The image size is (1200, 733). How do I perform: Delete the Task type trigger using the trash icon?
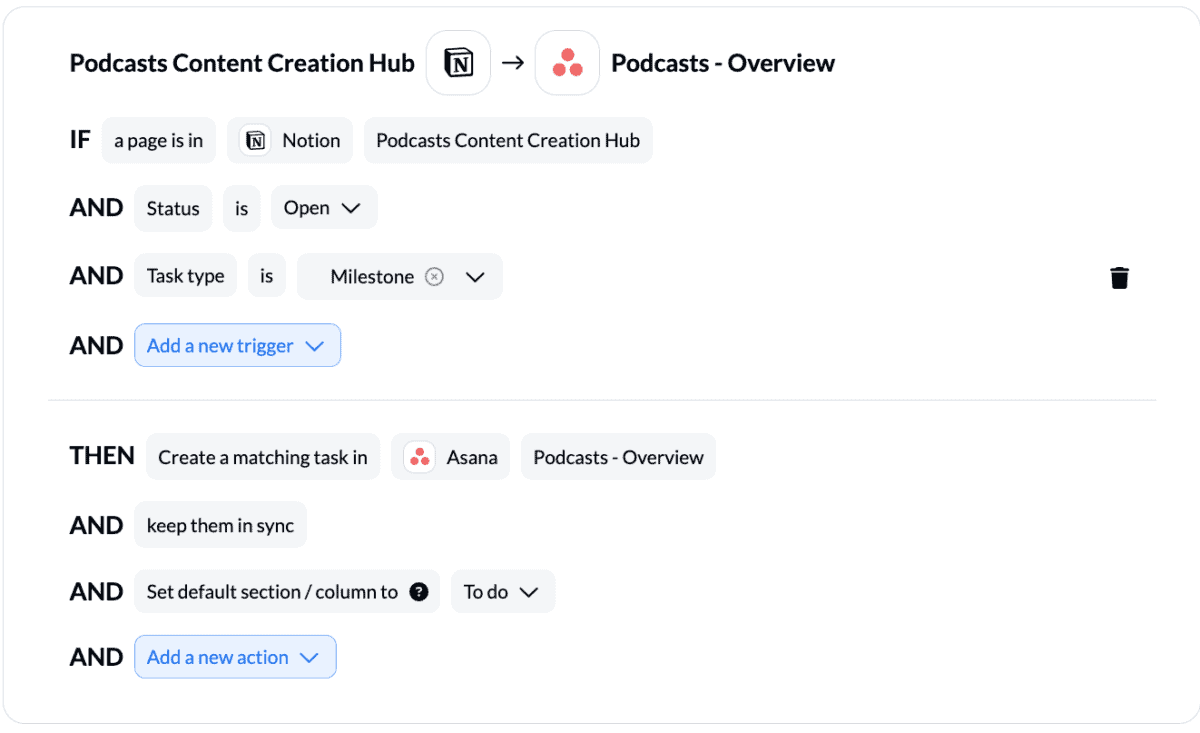click(x=1119, y=277)
